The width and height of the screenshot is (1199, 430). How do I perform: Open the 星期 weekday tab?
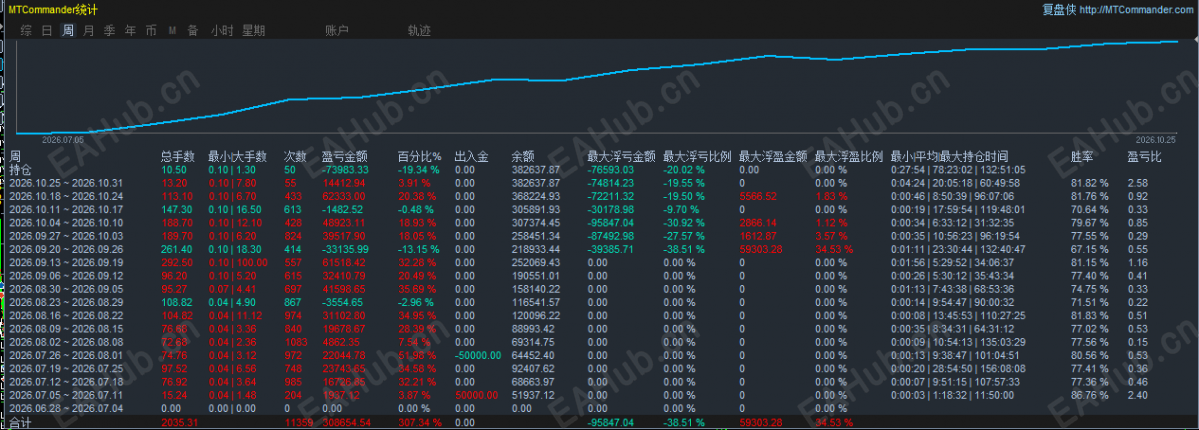coord(254,31)
